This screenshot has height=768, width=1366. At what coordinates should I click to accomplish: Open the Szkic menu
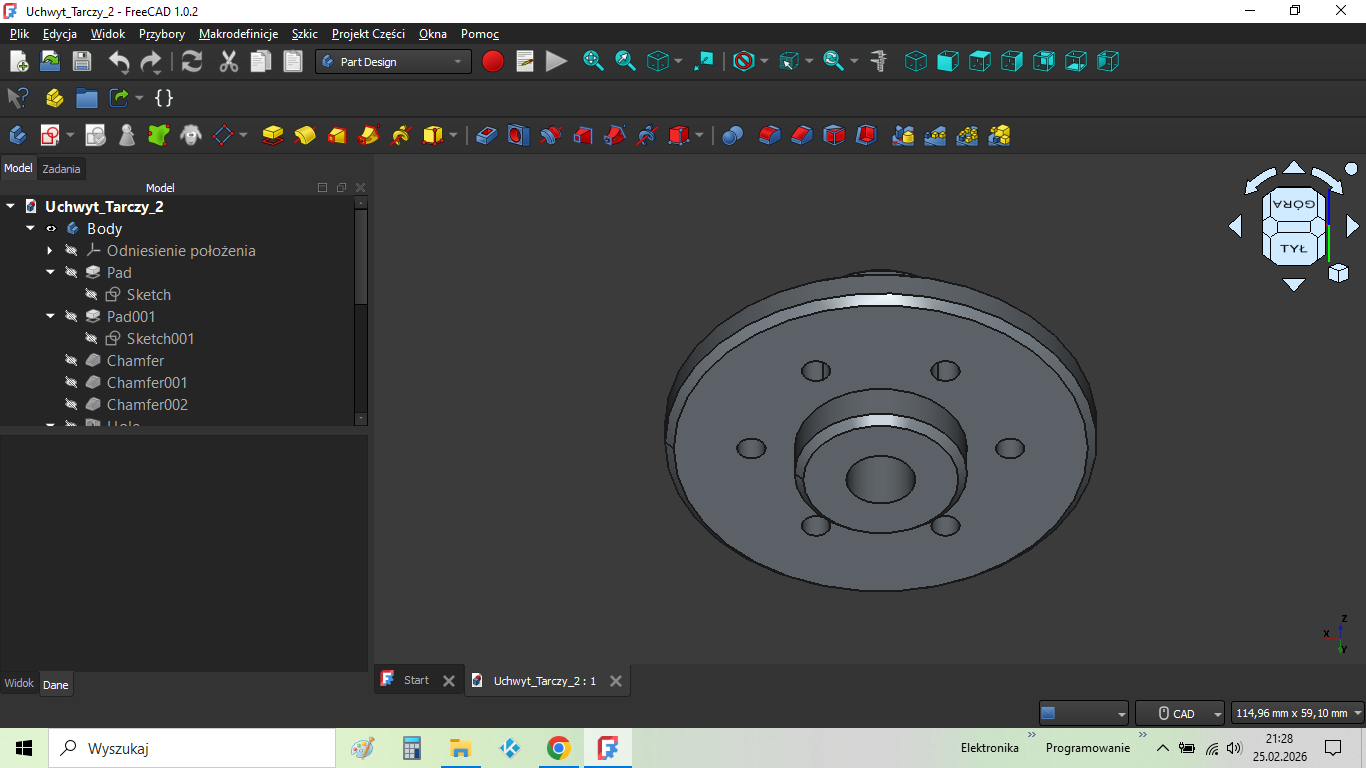point(304,34)
